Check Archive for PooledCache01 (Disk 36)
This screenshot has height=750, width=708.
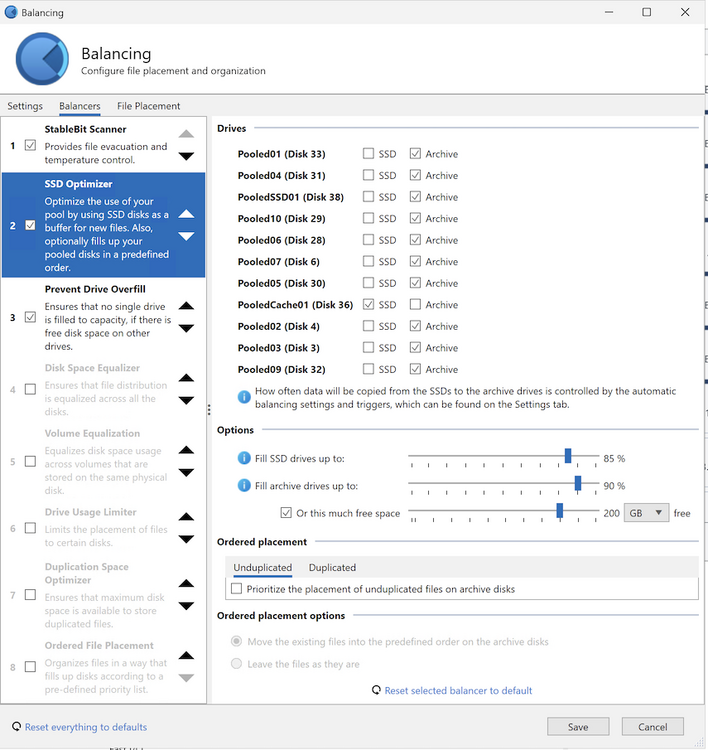(415, 304)
